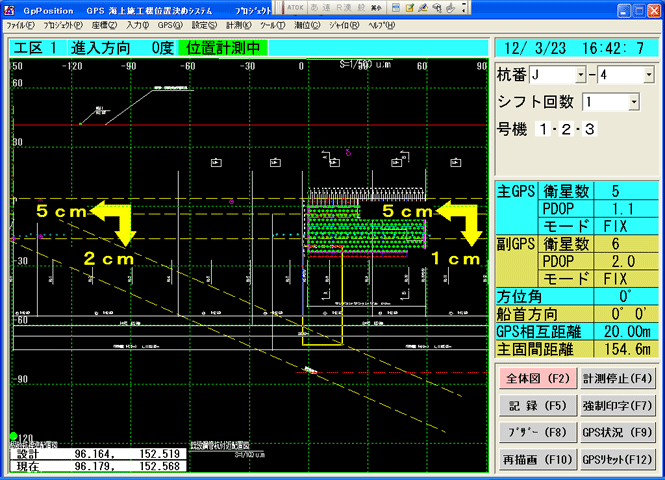The height and width of the screenshot is (480, 665).
Task: Click the 再描画 (F10) redraw button
Action: tap(536, 460)
